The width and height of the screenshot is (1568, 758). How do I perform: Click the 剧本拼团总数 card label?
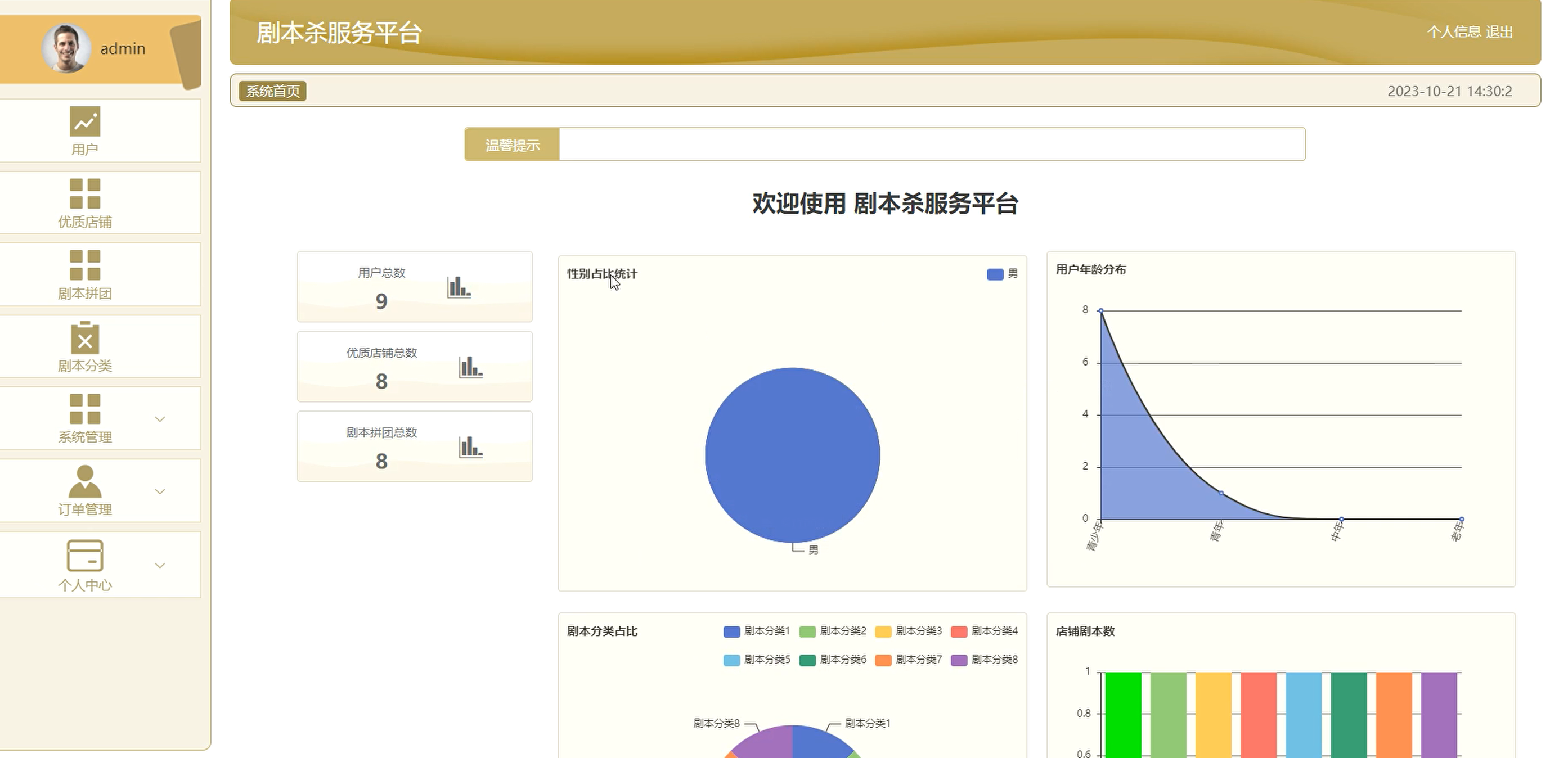[x=381, y=432]
